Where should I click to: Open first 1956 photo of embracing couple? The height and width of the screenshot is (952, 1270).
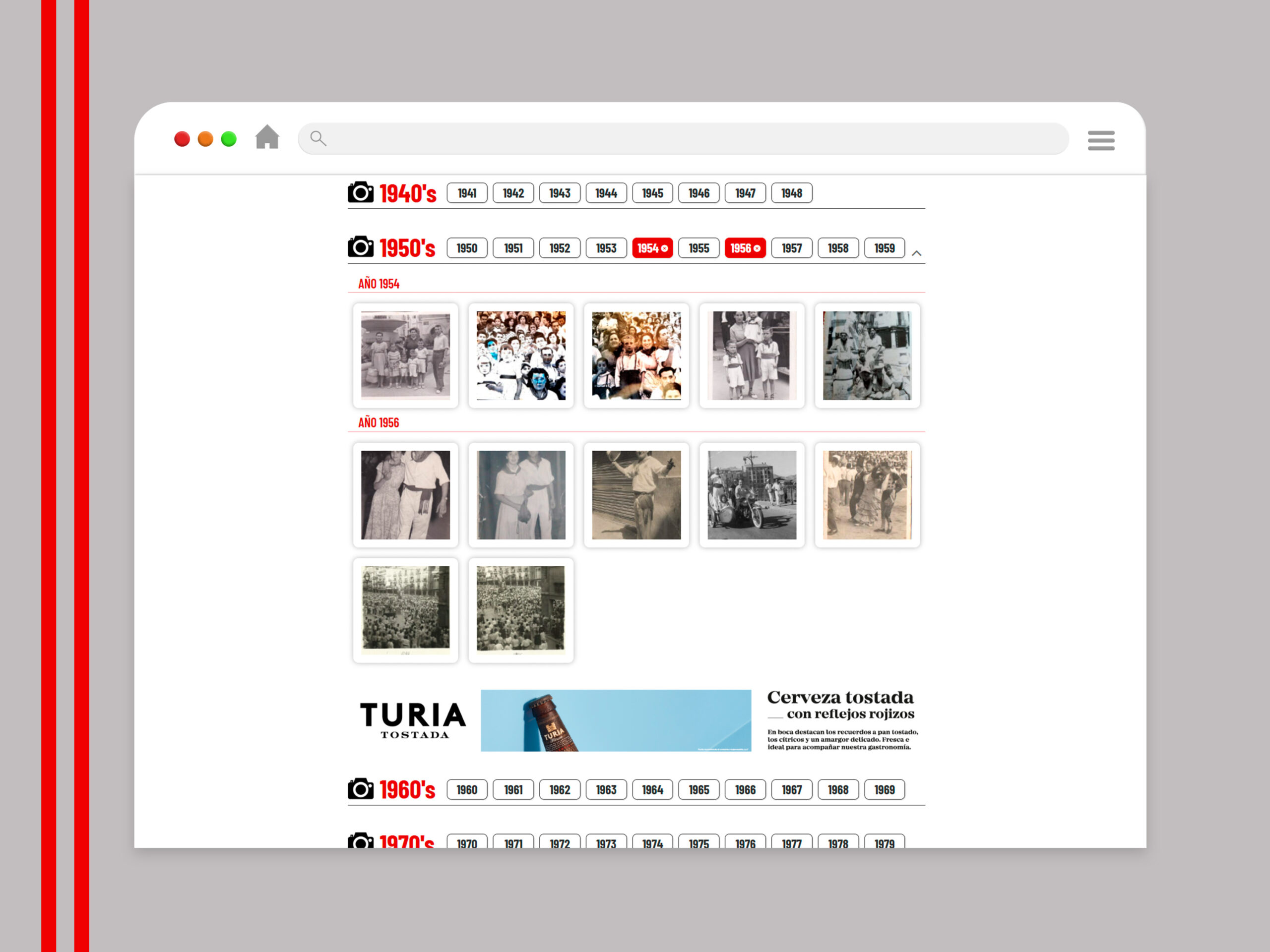405,495
